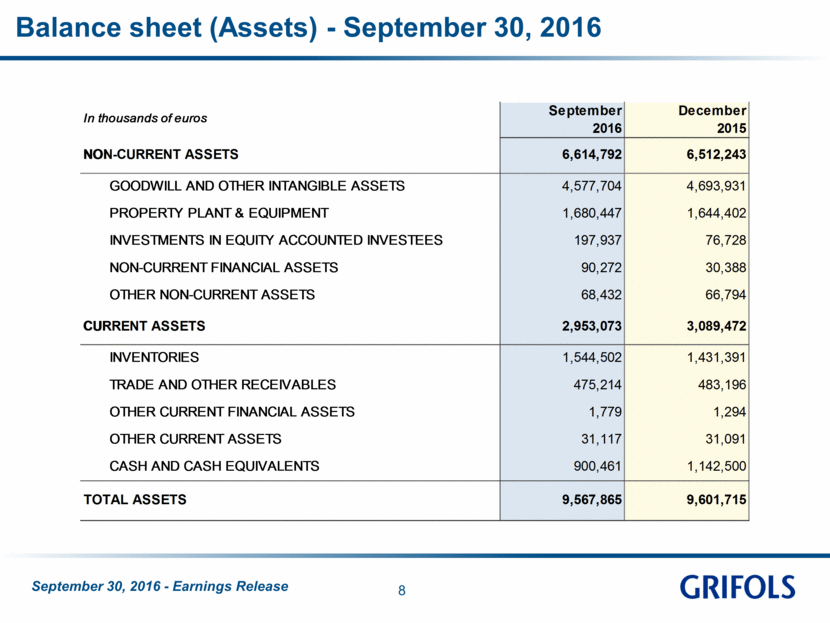Viewport: 830px width, 623px height.
Task: Click the value 1,544,502
Action: (592, 357)
